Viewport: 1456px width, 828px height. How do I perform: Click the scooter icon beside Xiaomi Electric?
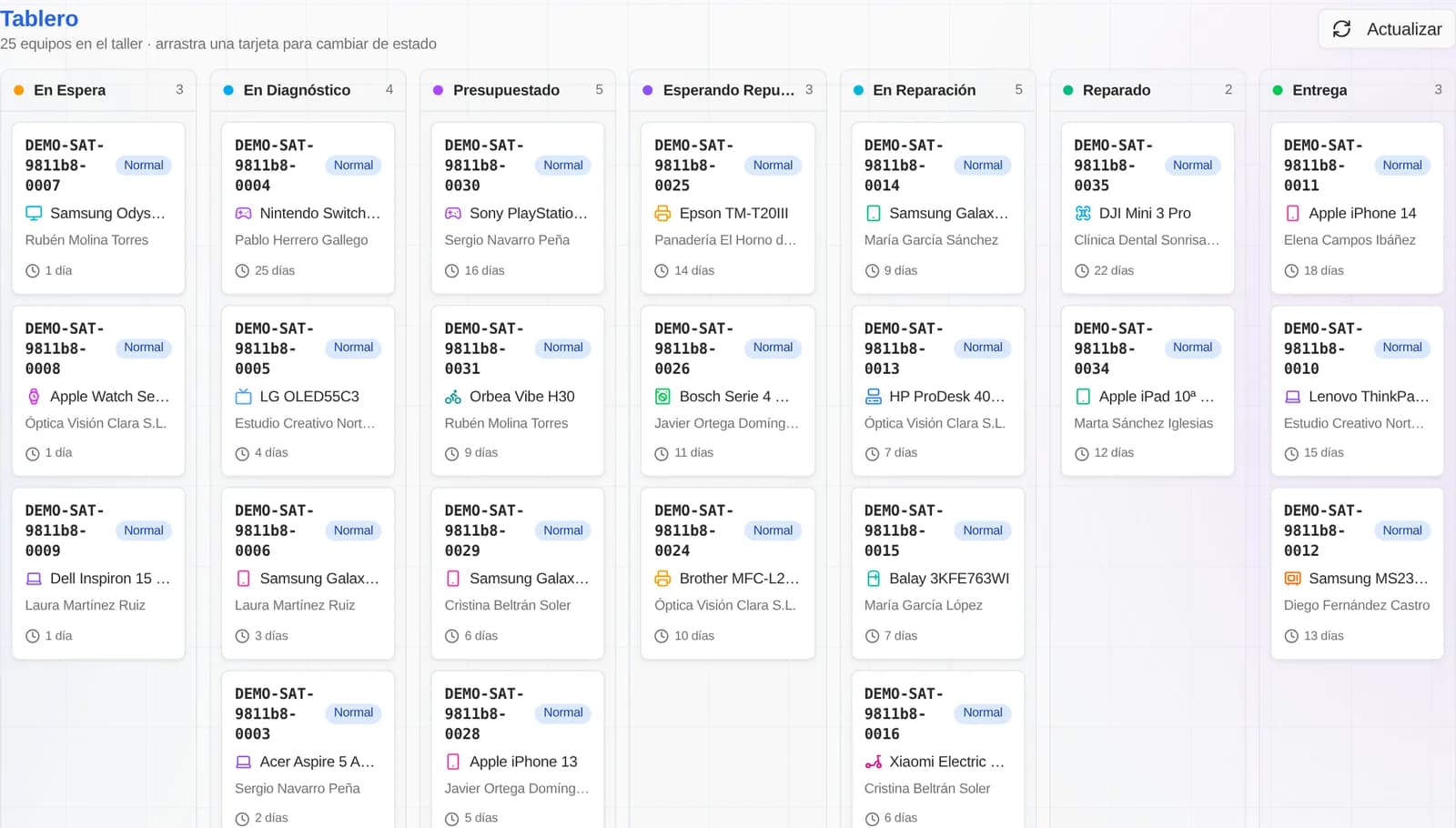click(873, 762)
